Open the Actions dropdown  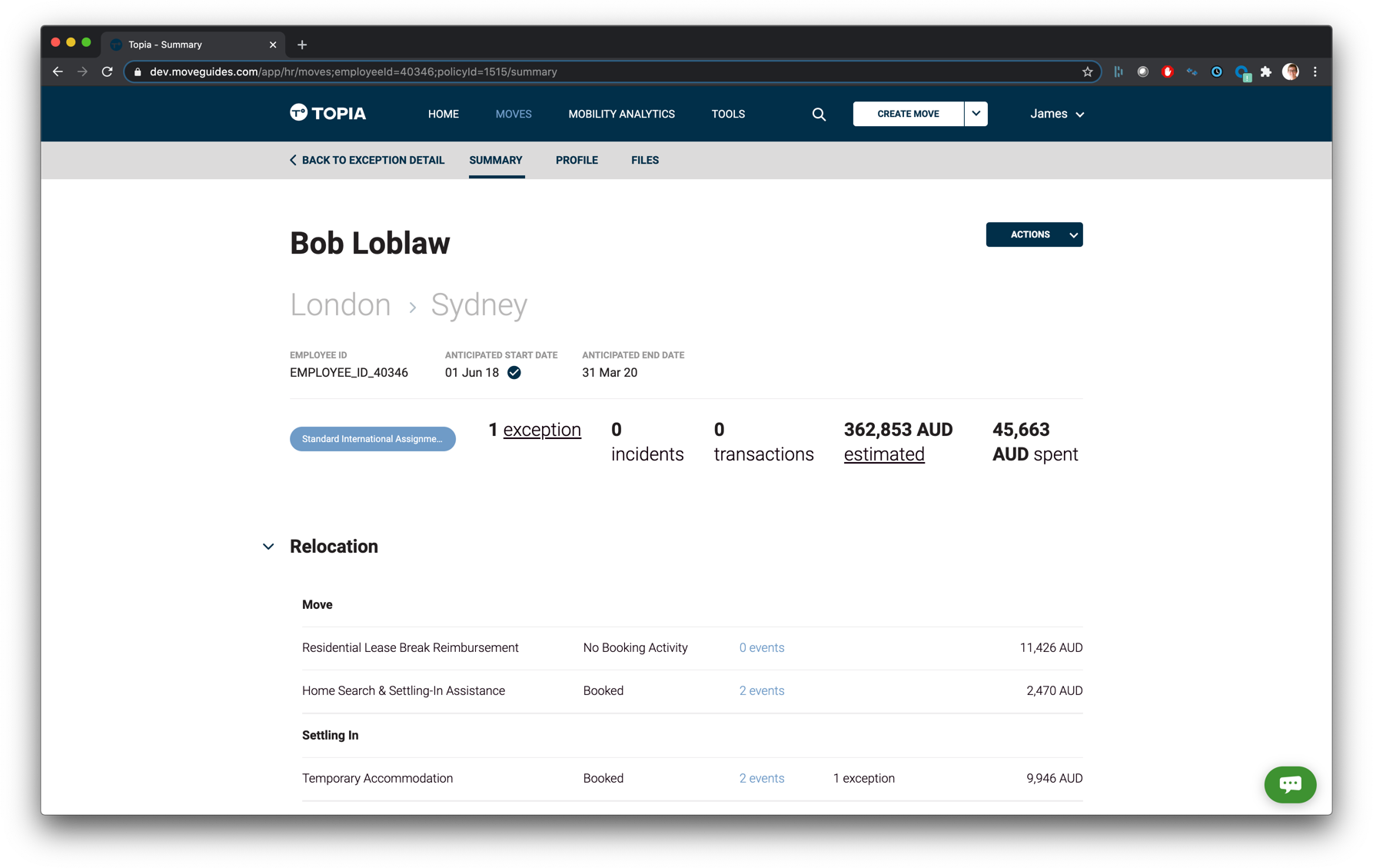tap(1034, 234)
